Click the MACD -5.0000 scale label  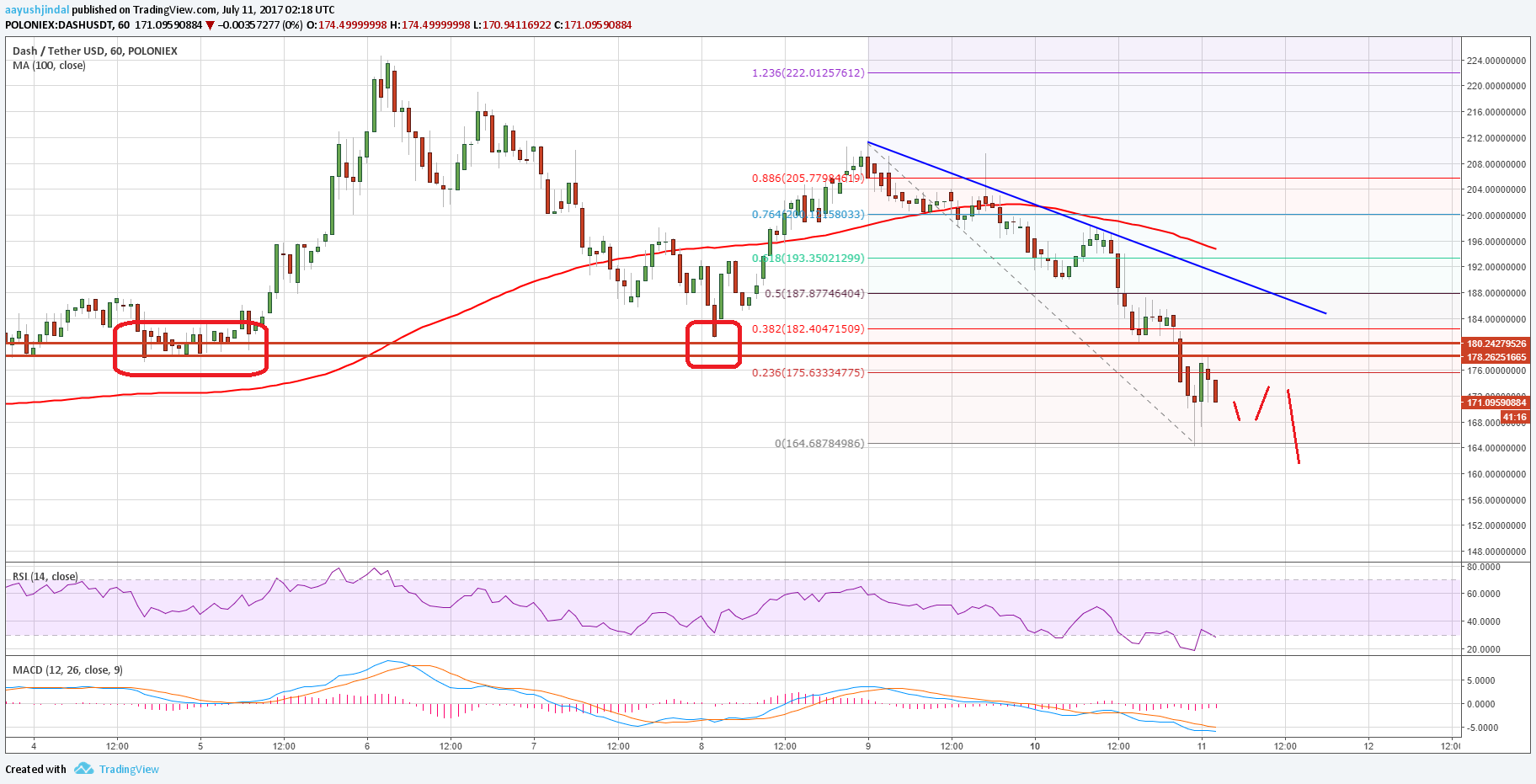tap(1480, 728)
